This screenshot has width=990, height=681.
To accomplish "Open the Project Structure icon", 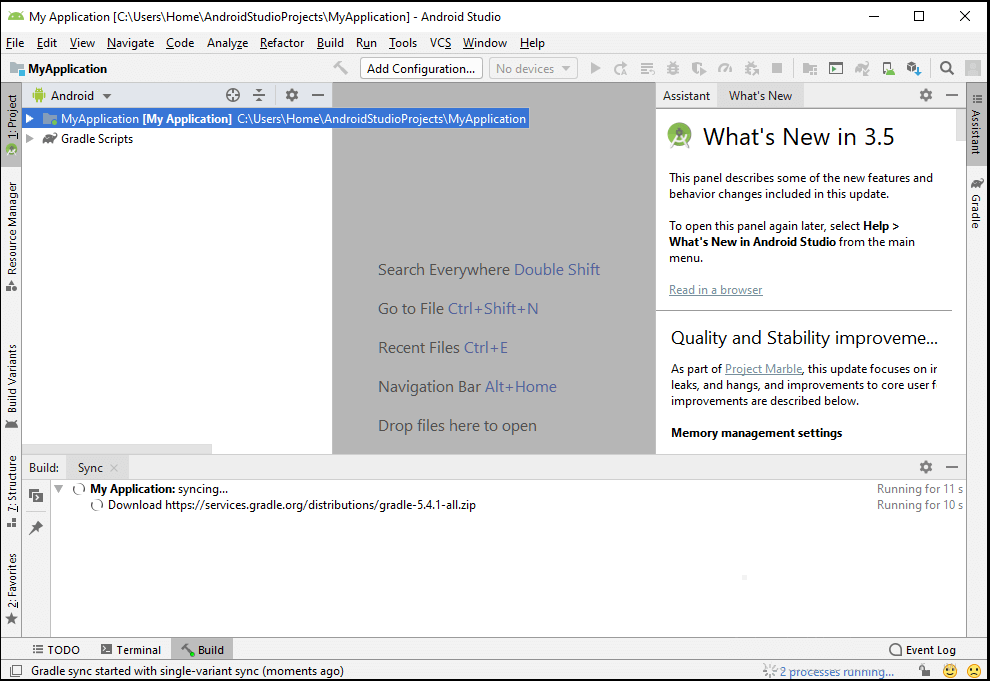I will pos(809,68).
